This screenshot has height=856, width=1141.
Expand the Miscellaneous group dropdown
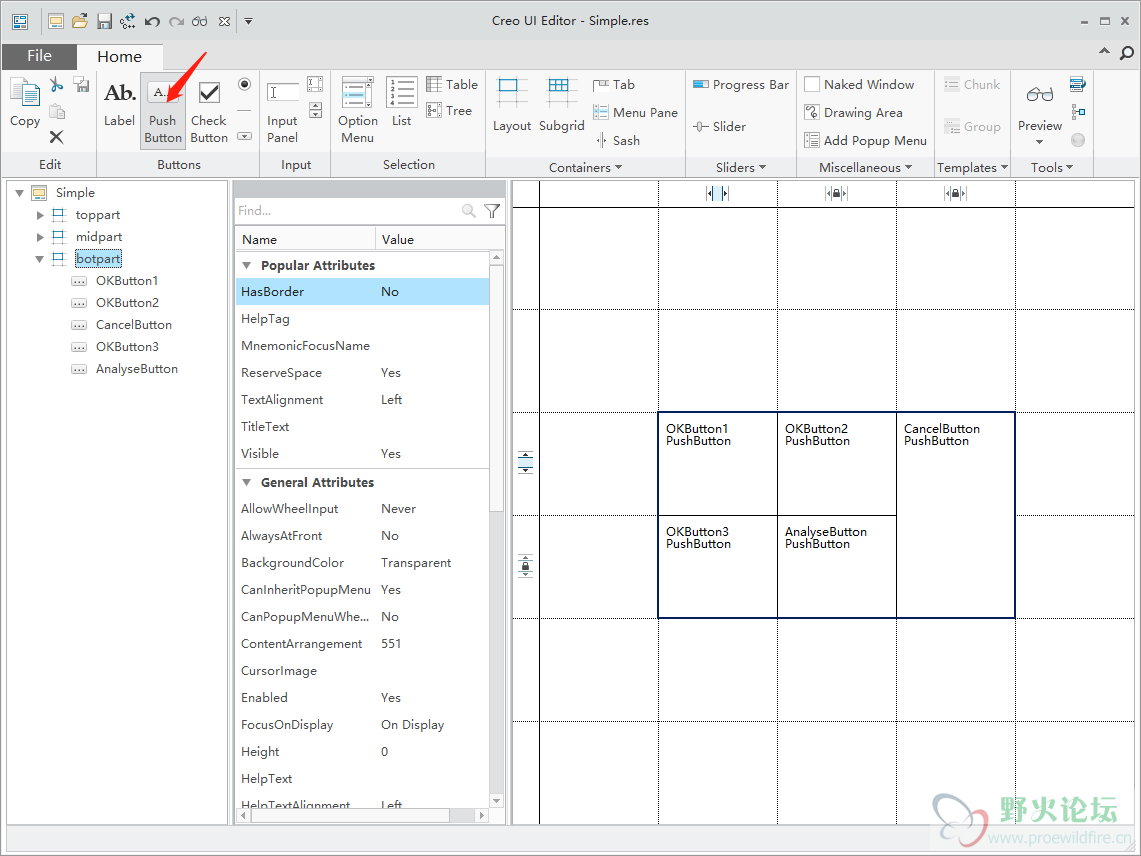(865, 167)
